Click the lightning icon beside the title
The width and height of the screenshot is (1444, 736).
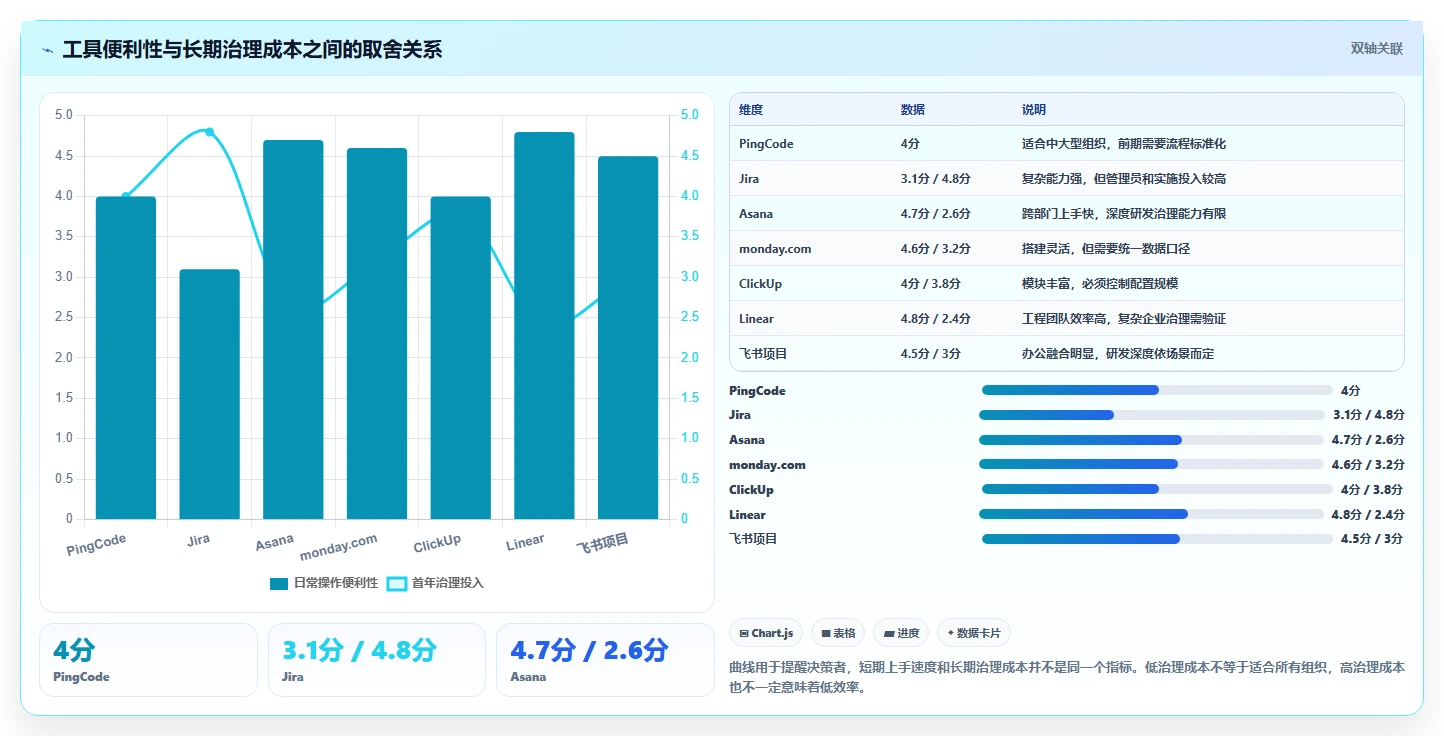[x=47, y=50]
